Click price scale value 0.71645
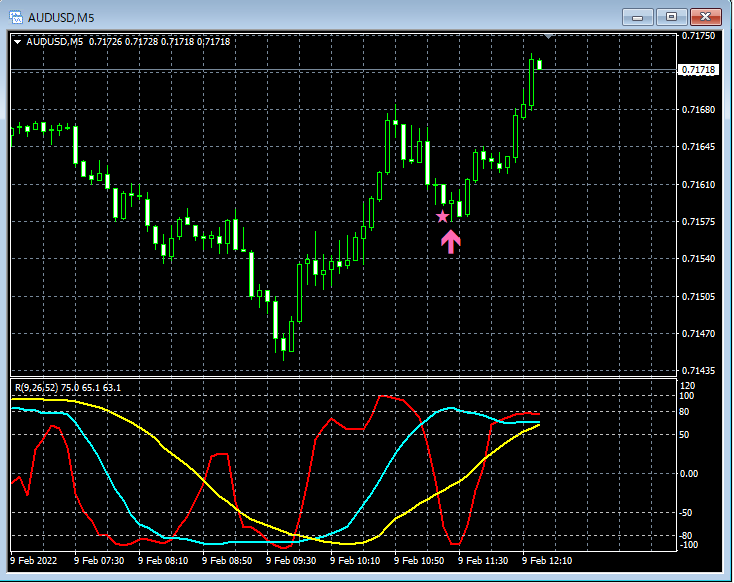The width and height of the screenshot is (734, 583). coord(698,147)
